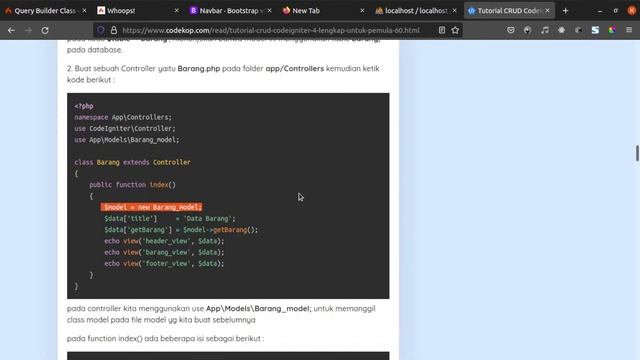Click public function index() line
This screenshot has width=640, height=360.
pos(133,185)
